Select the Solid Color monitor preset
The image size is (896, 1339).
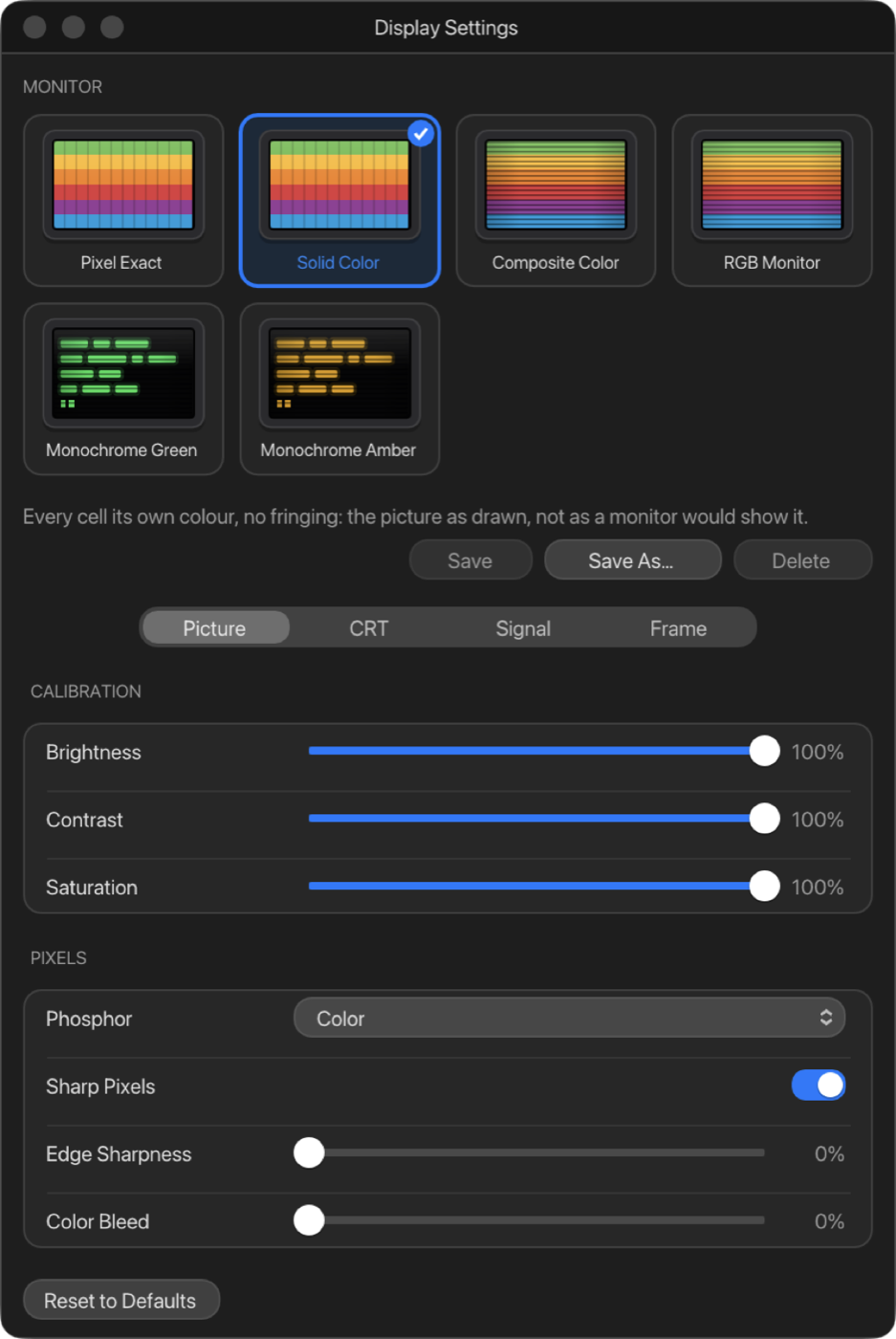339,201
